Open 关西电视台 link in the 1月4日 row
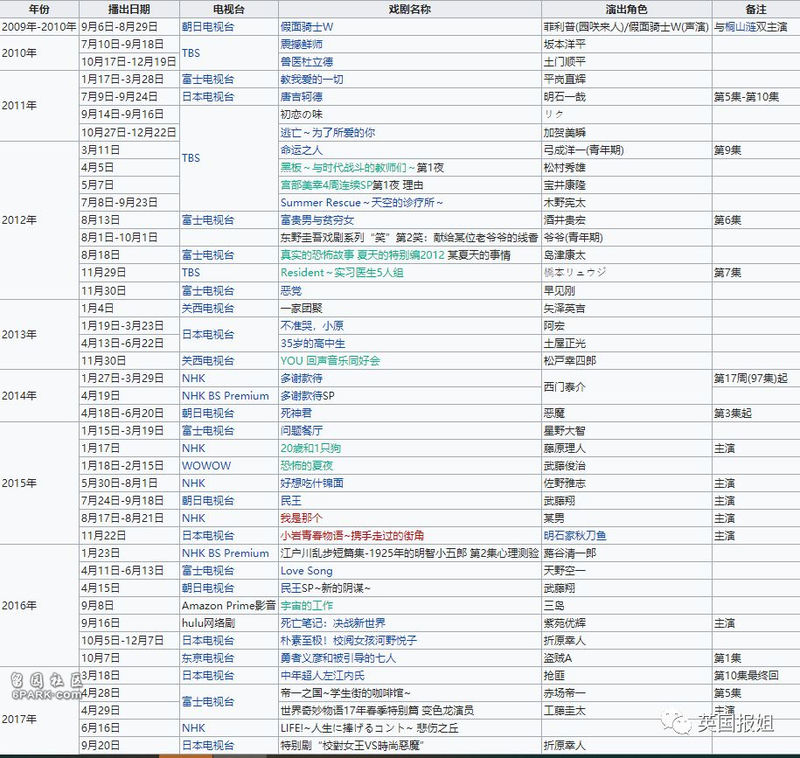The width and height of the screenshot is (800, 758). 208,308
